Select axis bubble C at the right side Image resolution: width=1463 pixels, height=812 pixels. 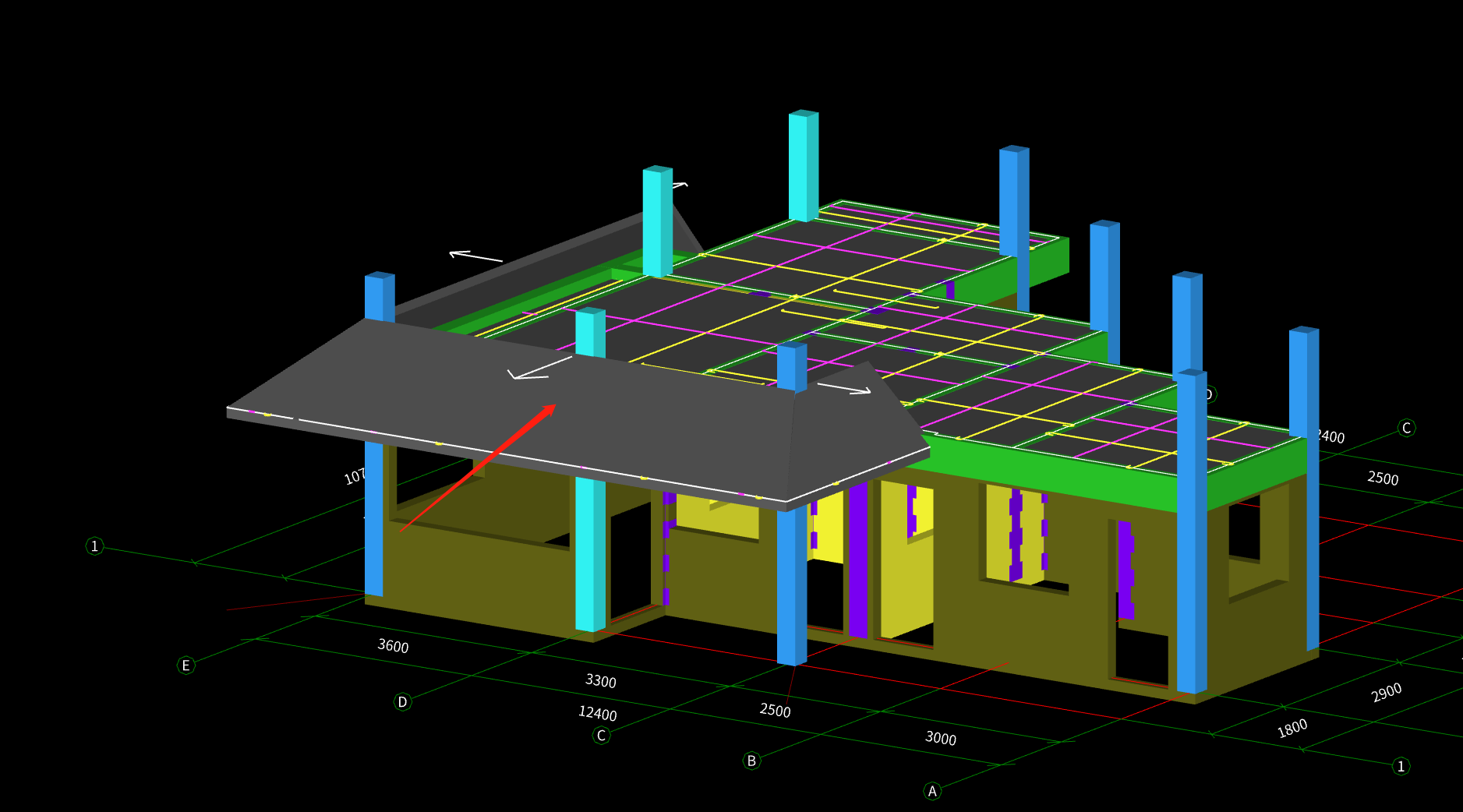click(1406, 428)
